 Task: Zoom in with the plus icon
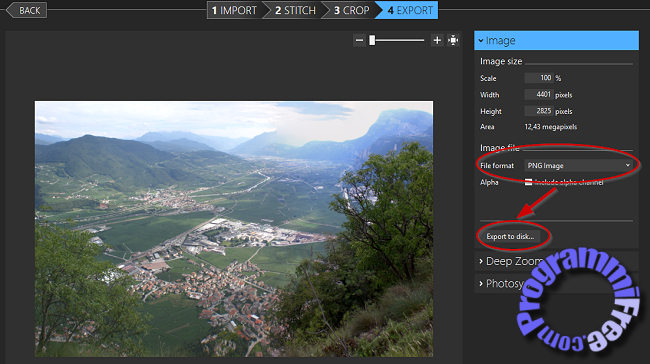click(x=437, y=40)
